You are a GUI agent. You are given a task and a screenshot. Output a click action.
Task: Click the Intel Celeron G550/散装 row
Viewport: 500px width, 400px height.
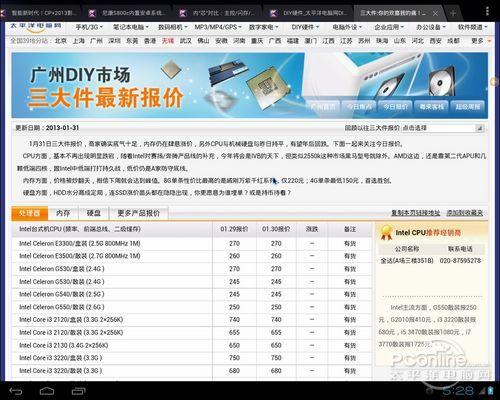pyautogui.click(x=192, y=307)
